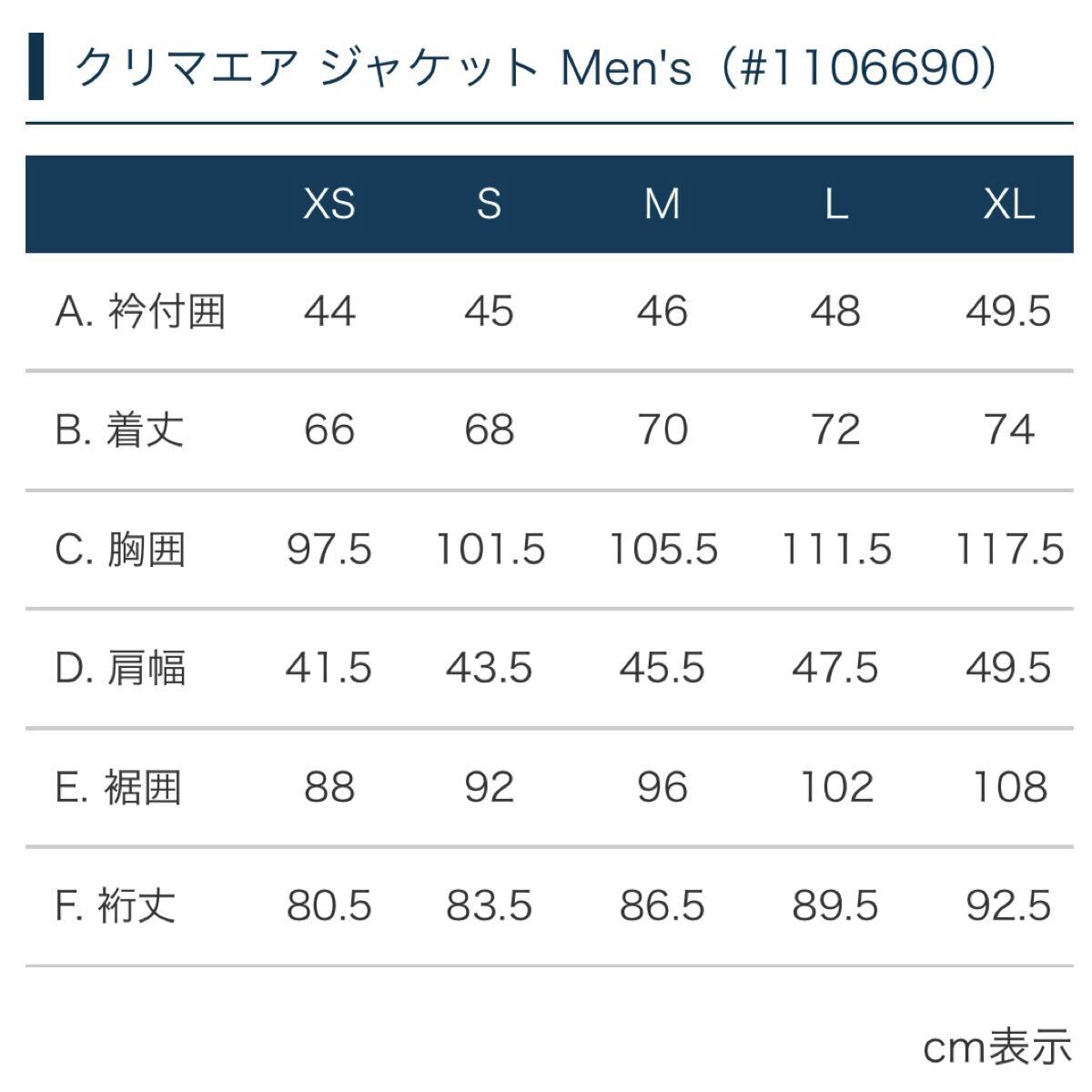Click the cm表示 unit note
Image resolution: width=1092 pixels, height=1092 pixels.
point(997,1048)
